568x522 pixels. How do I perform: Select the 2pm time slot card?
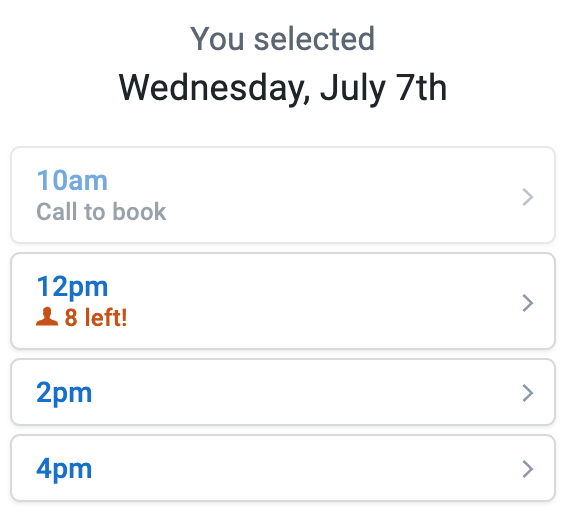tap(283, 392)
